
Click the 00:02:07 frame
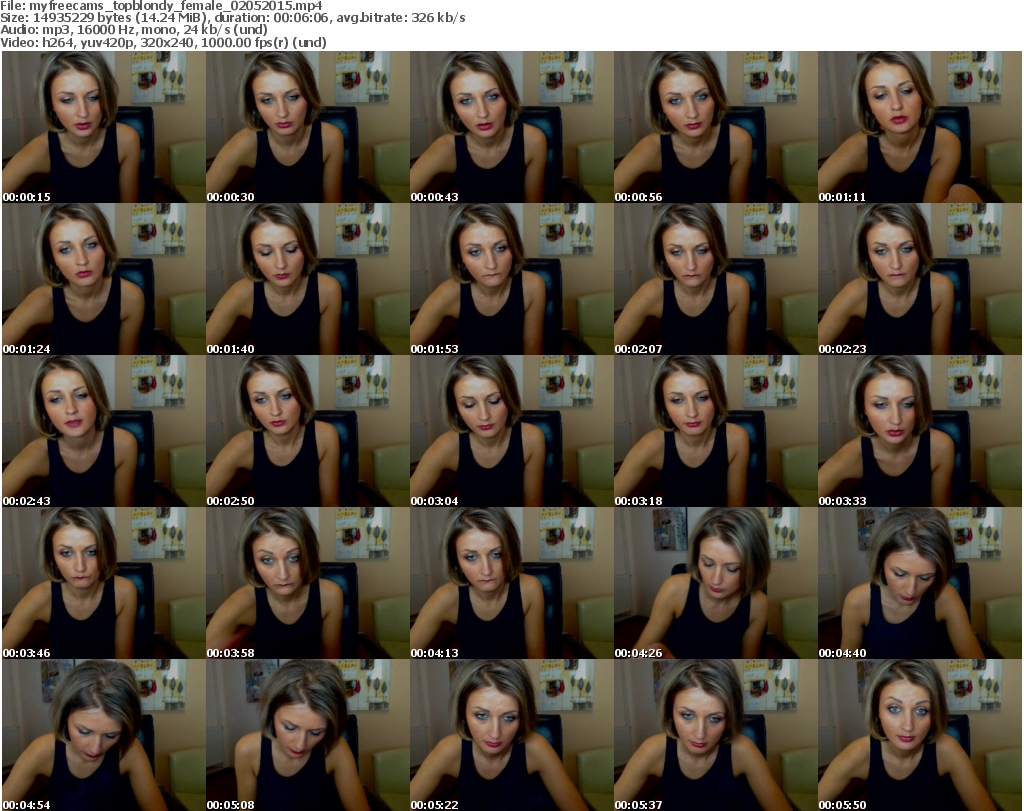tap(716, 279)
